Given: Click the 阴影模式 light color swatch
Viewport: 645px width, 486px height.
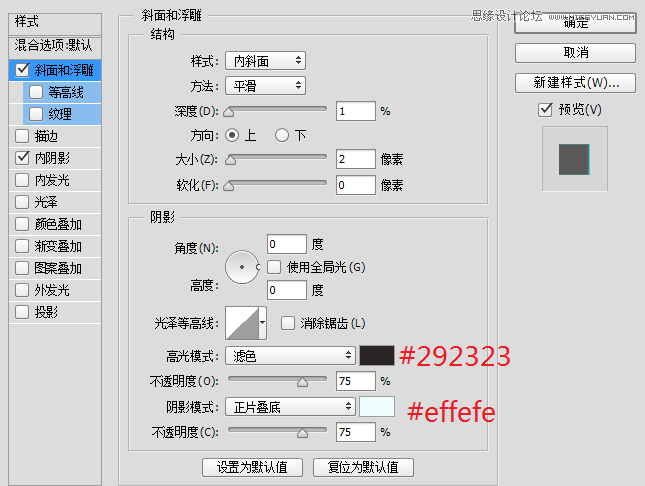Looking at the screenshot, I should (x=377, y=407).
